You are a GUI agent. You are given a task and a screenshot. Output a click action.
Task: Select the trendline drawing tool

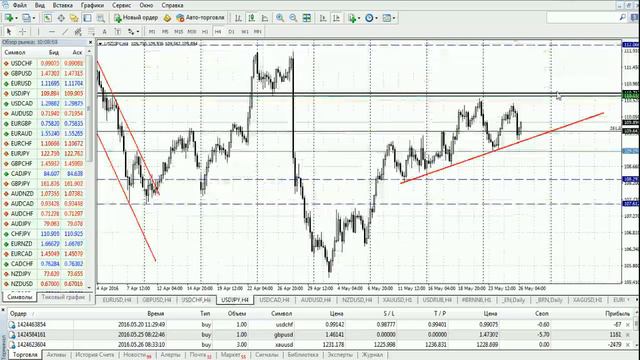(x=65, y=31)
